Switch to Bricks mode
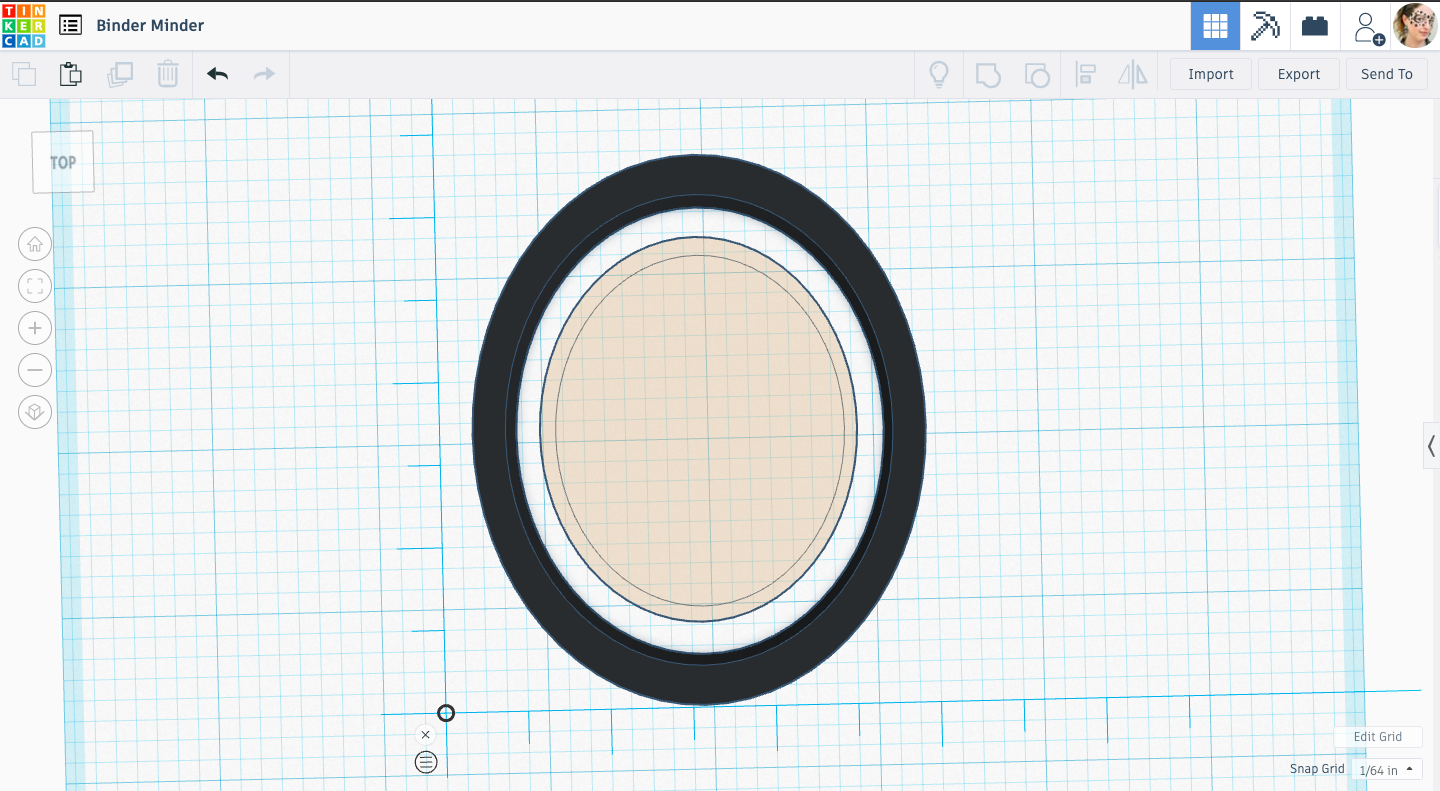1440x791 pixels. coord(1315,26)
